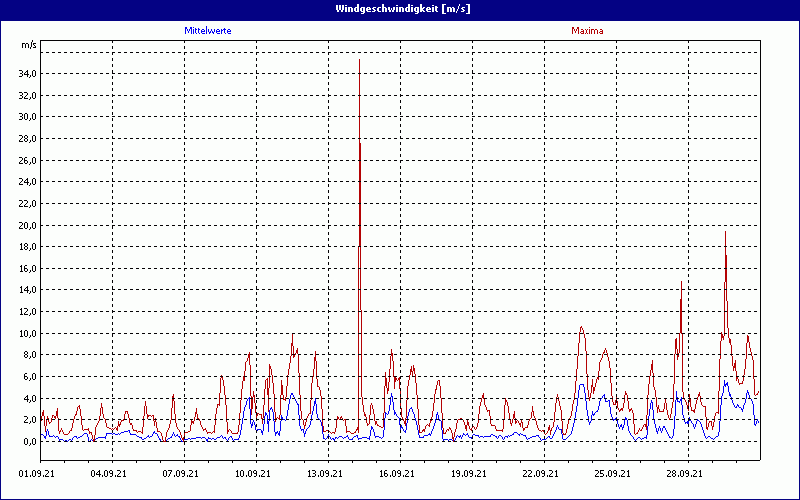800x500 pixels.
Task: Select the 10.09.21 date label
Action: (x=254, y=474)
